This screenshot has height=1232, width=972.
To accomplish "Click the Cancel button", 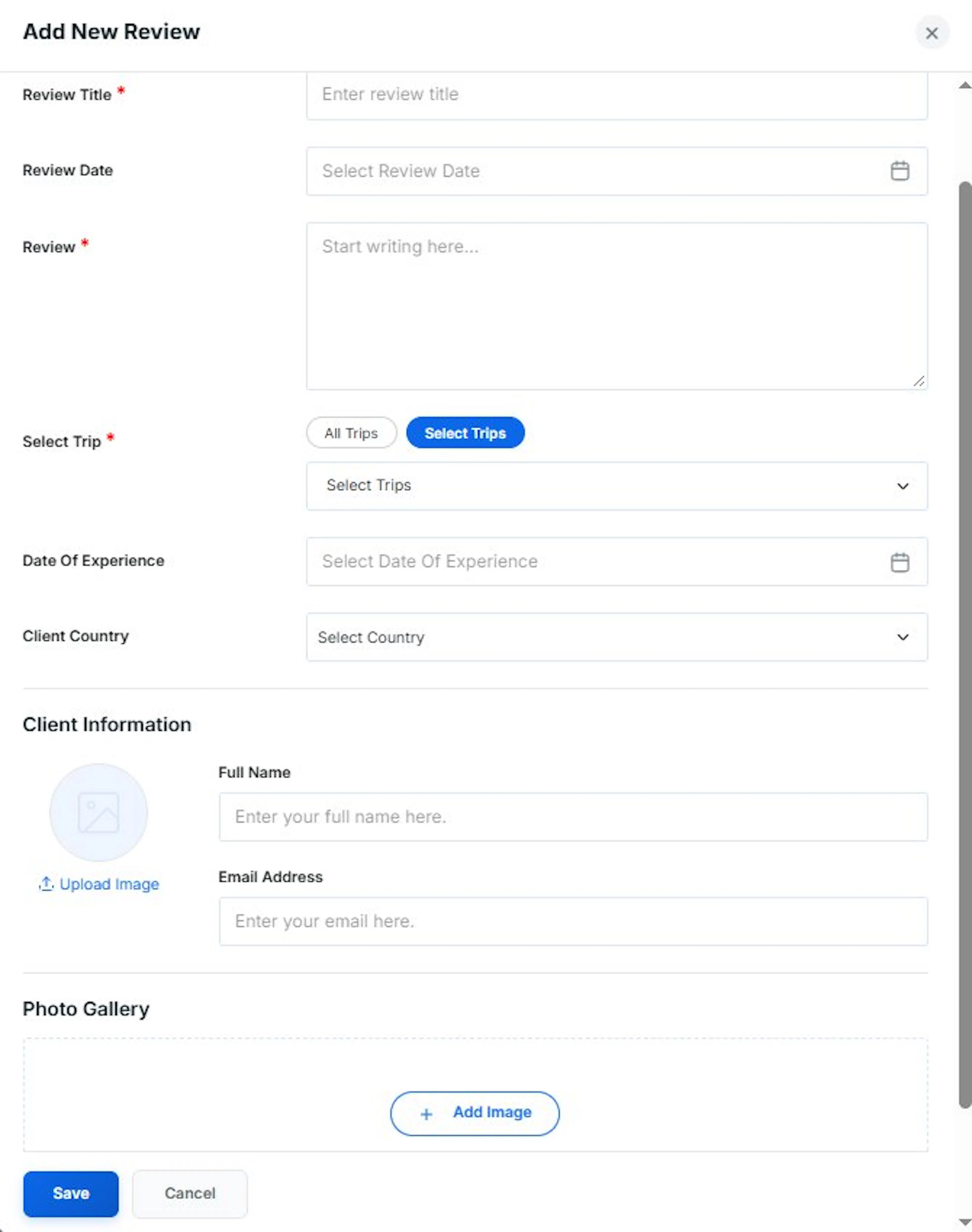I will [190, 1193].
